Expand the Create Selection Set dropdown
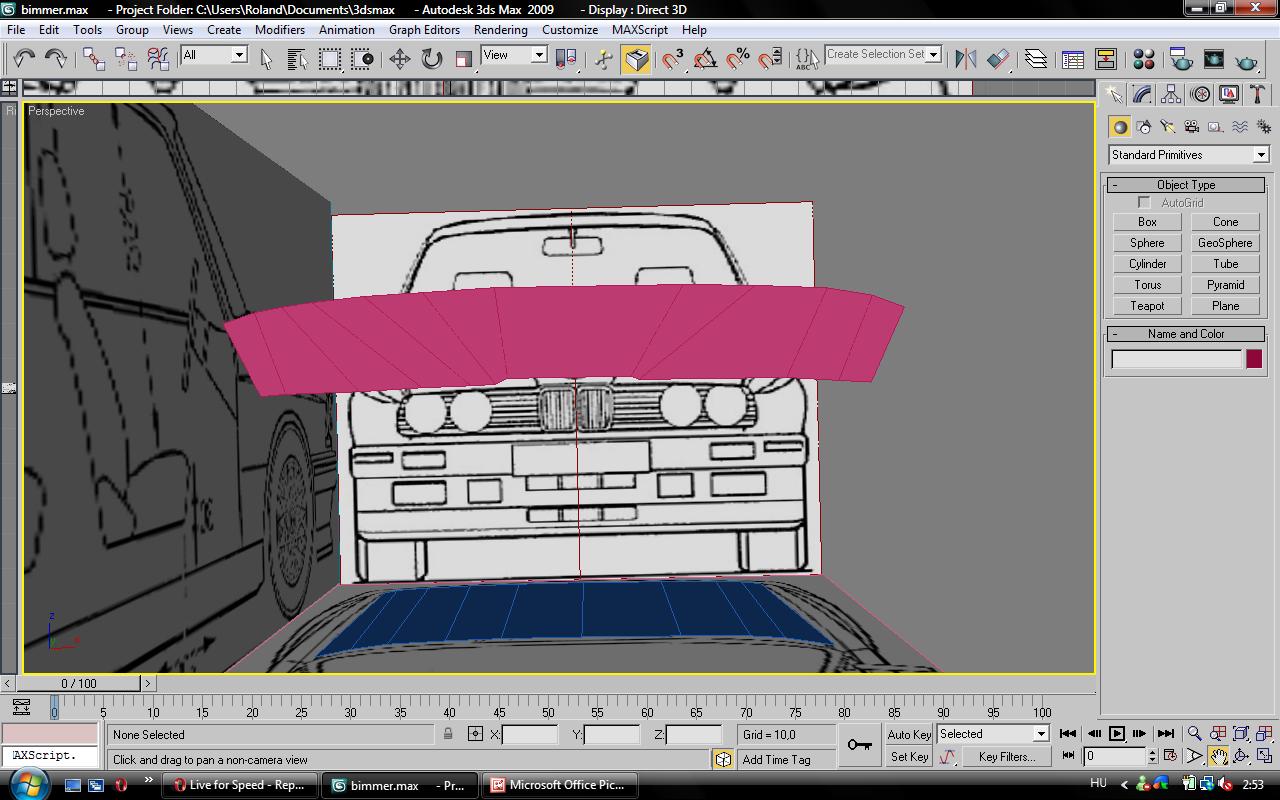1280x800 pixels. click(x=934, y=55)
